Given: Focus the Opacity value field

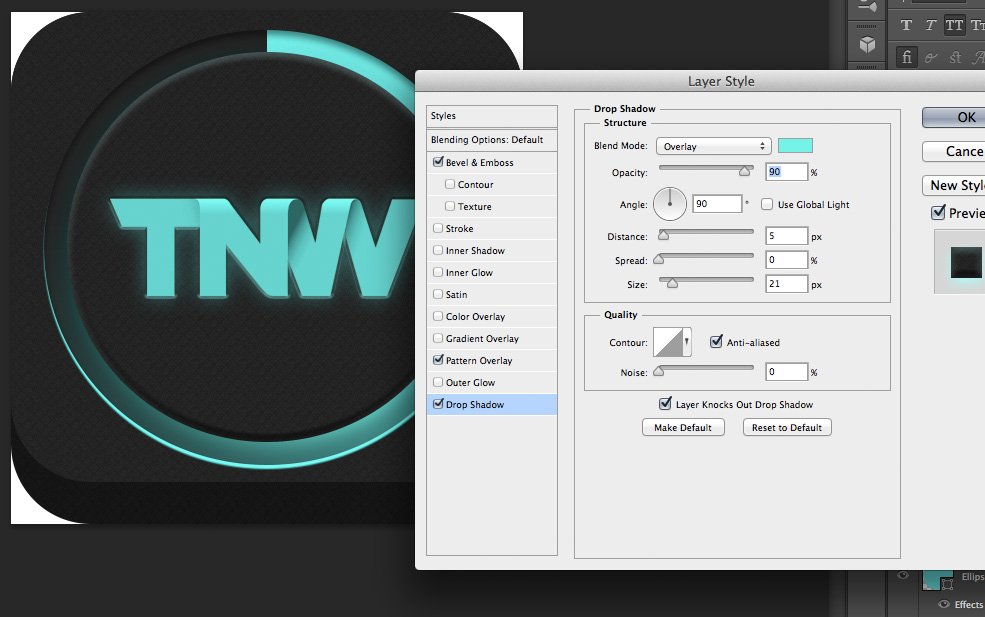Looking at the screenshot, I should tap(786, 172).
